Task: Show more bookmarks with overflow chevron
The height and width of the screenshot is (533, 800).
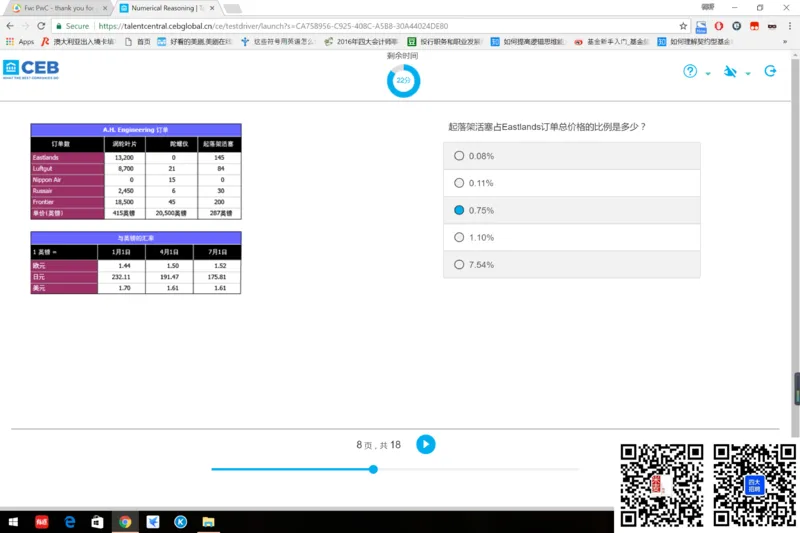Action: pos(785,42)
